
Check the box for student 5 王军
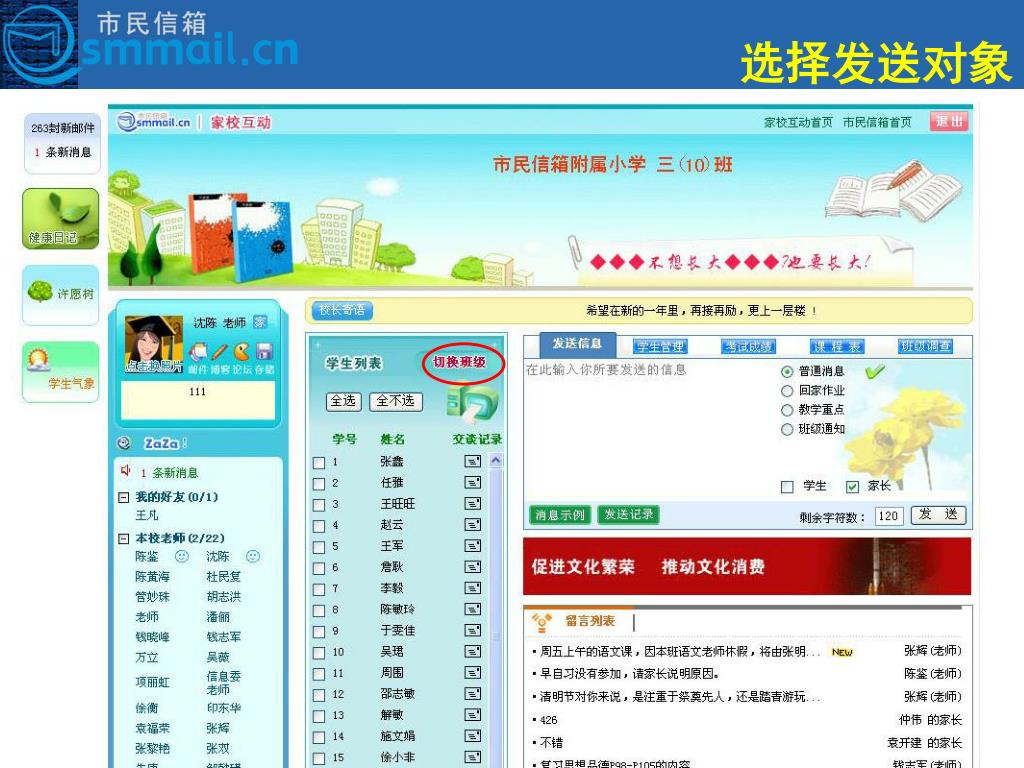tap(319, 547)
